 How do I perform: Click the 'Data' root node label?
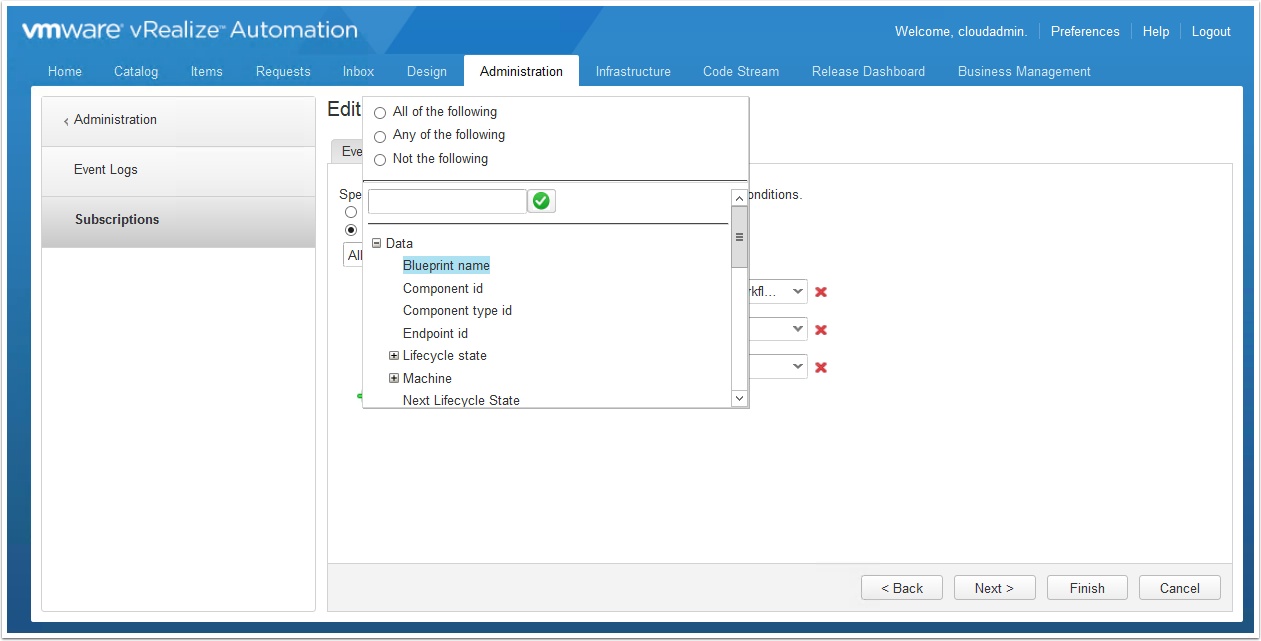399,243
